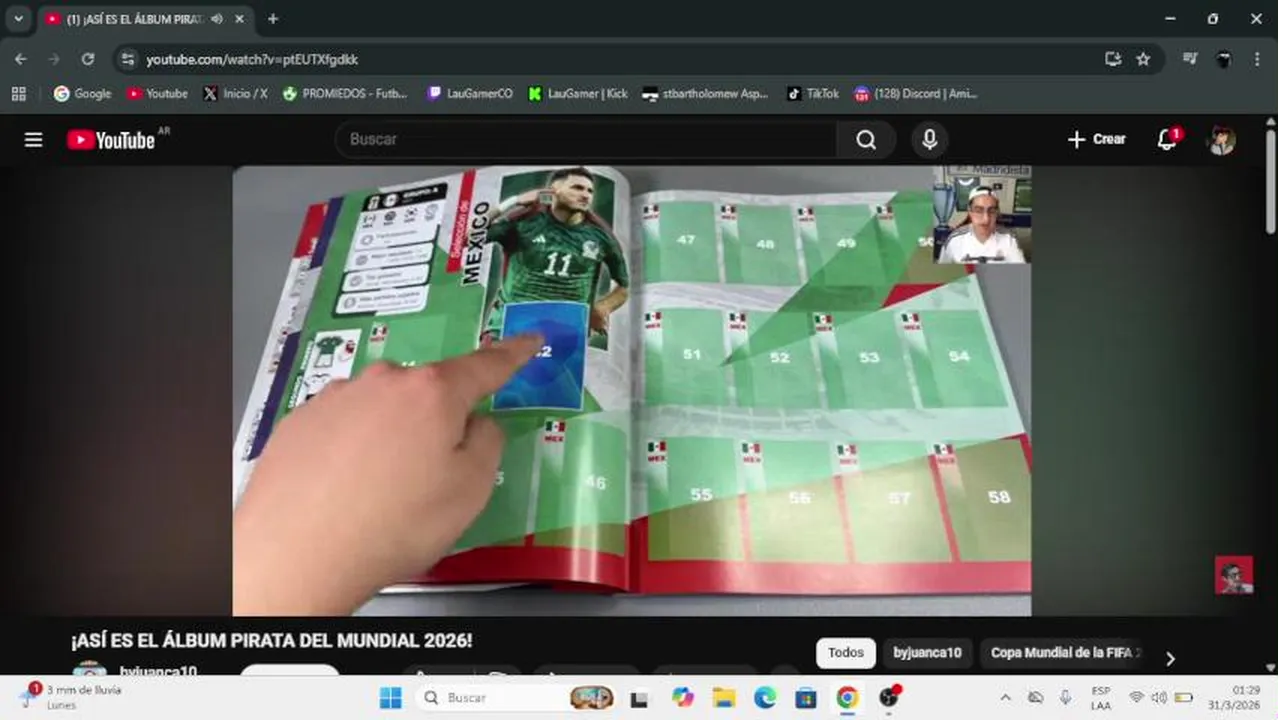Mute the tab via its speaker icon
The height and width of the screenshot is (720, 1278).
[x=217, y=19]
